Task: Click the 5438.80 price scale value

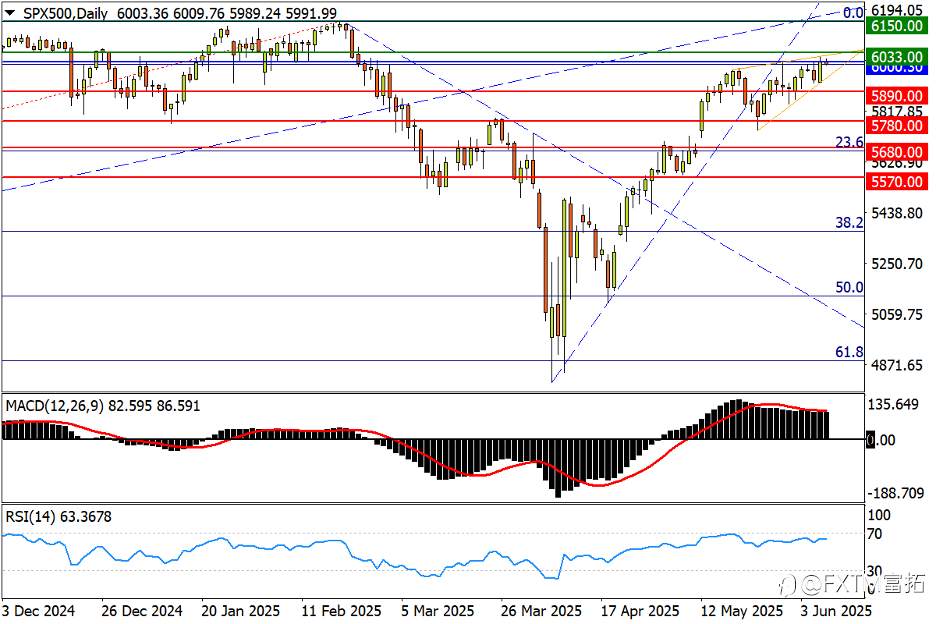Action: 897,213
